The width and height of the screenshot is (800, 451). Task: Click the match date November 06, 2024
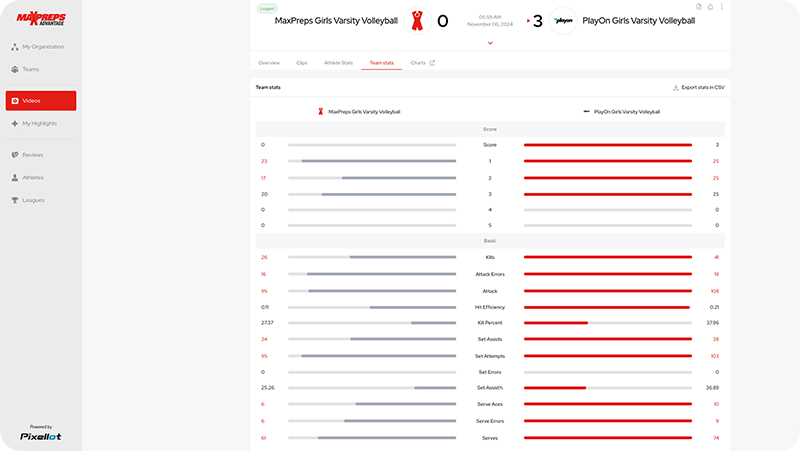point(490,24)
